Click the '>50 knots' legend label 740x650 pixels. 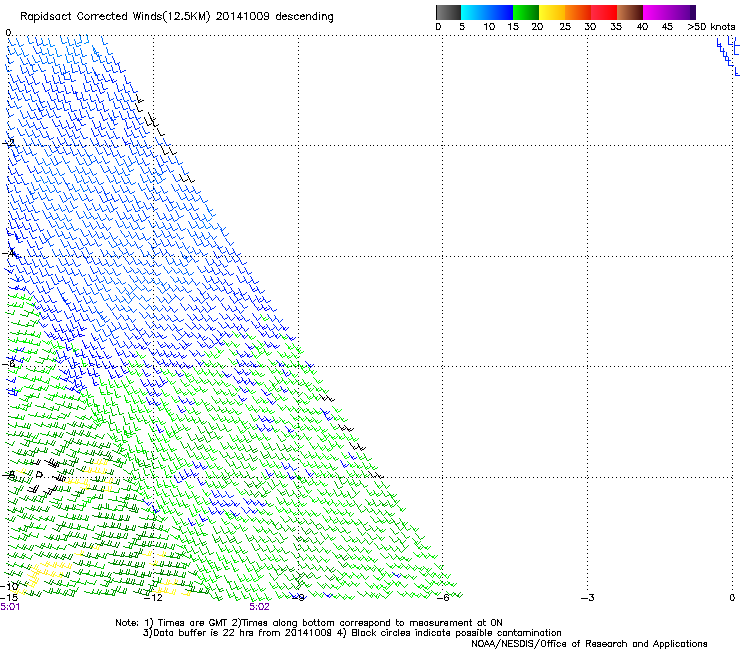(x=711, y=27)
